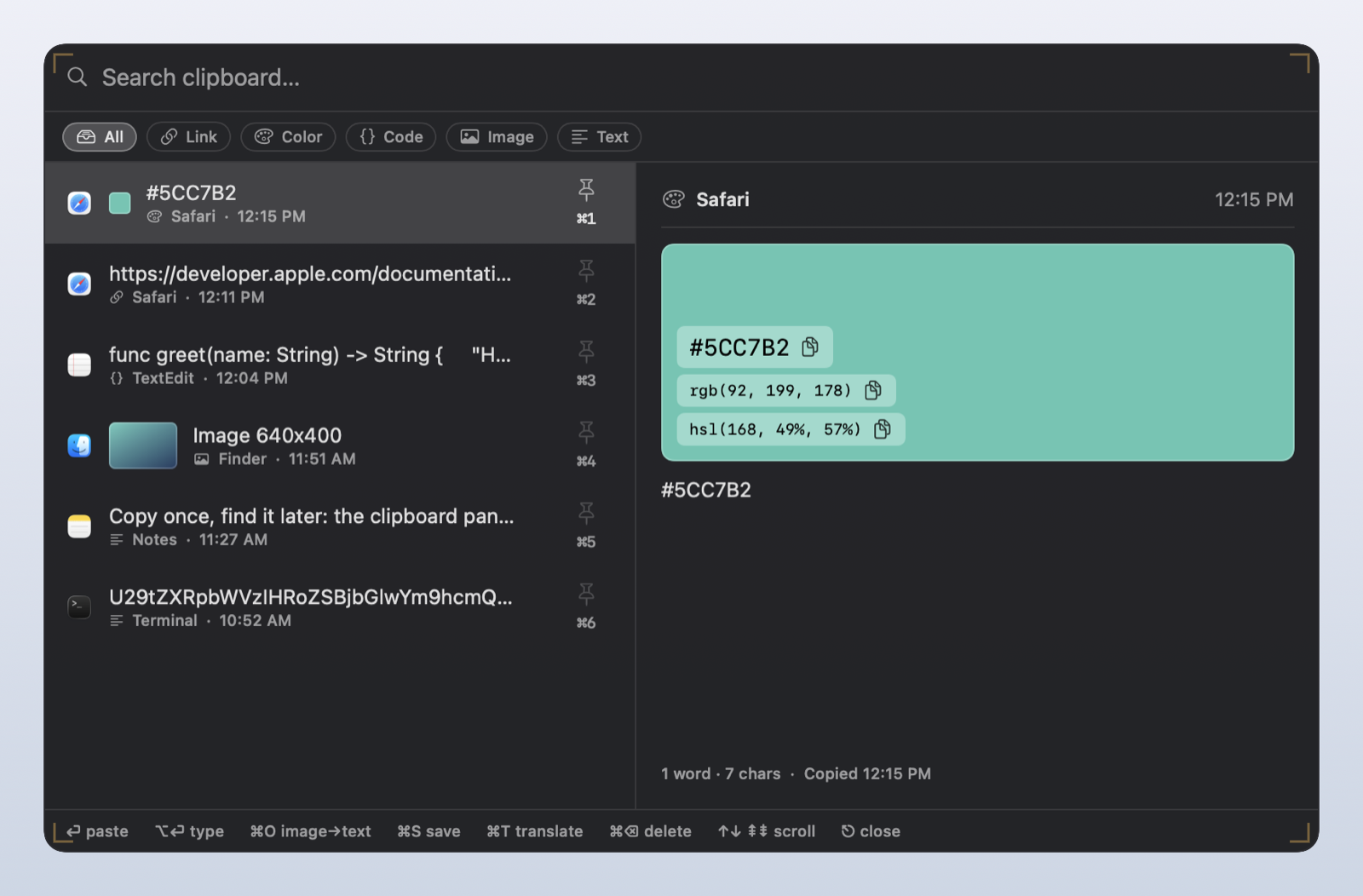
Task: Click the text lines icon beside Terminal
Action: (117, 621)
